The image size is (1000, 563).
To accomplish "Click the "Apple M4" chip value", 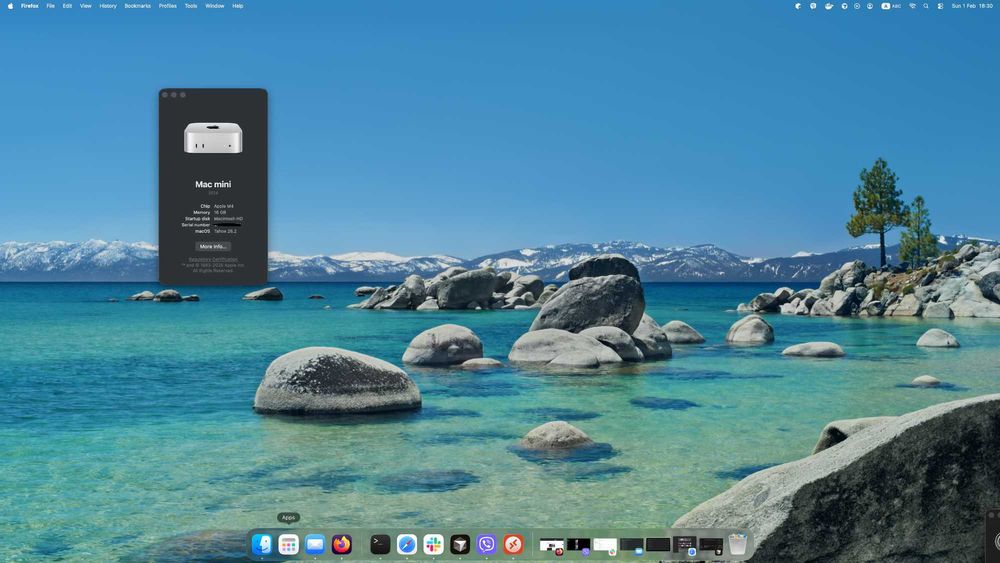I will 224,206.
